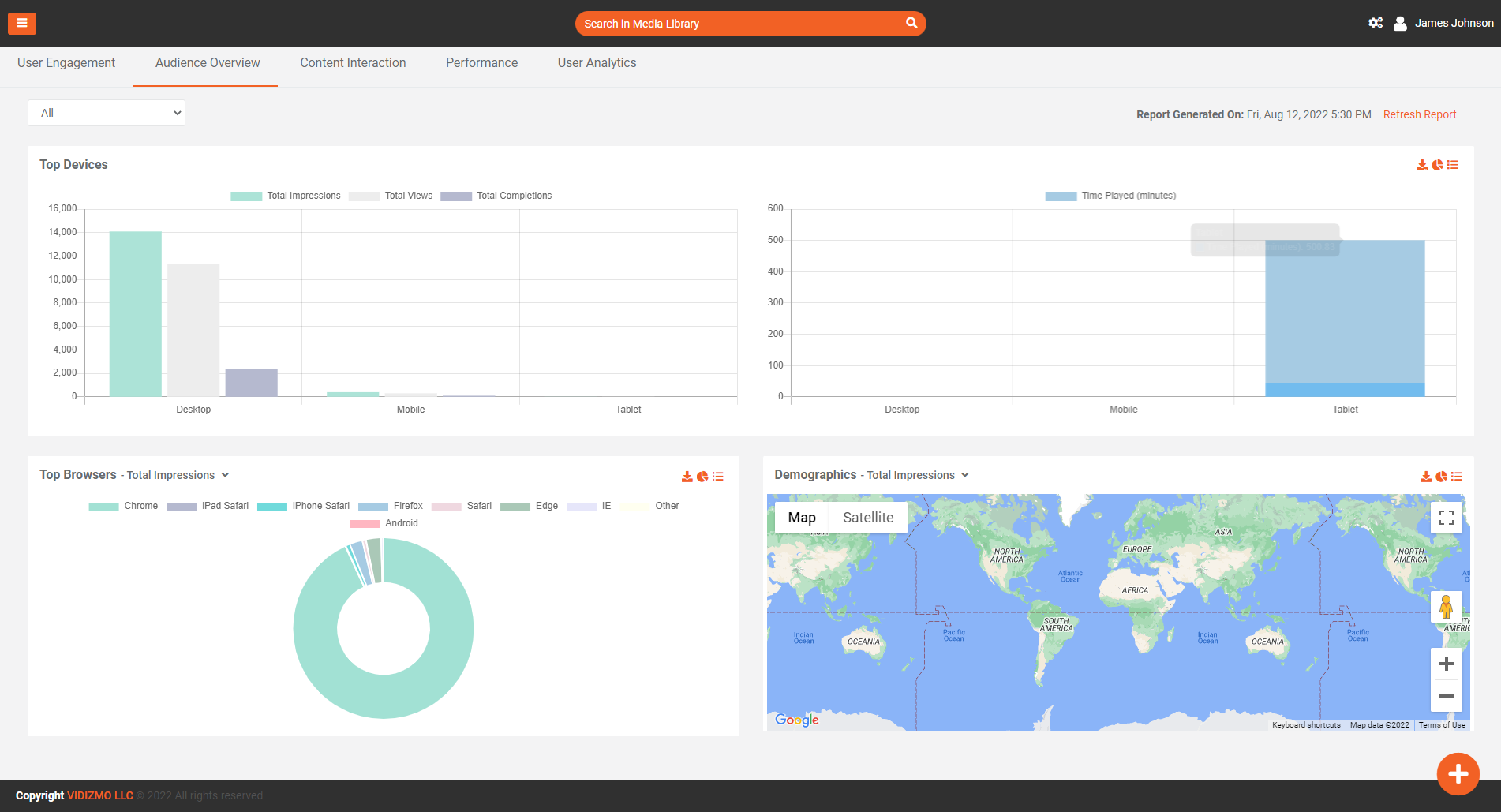Show Top Browsers as list view
Image resolution: width=1501 pixels, height=812 pixels.
tap(718, 477)
